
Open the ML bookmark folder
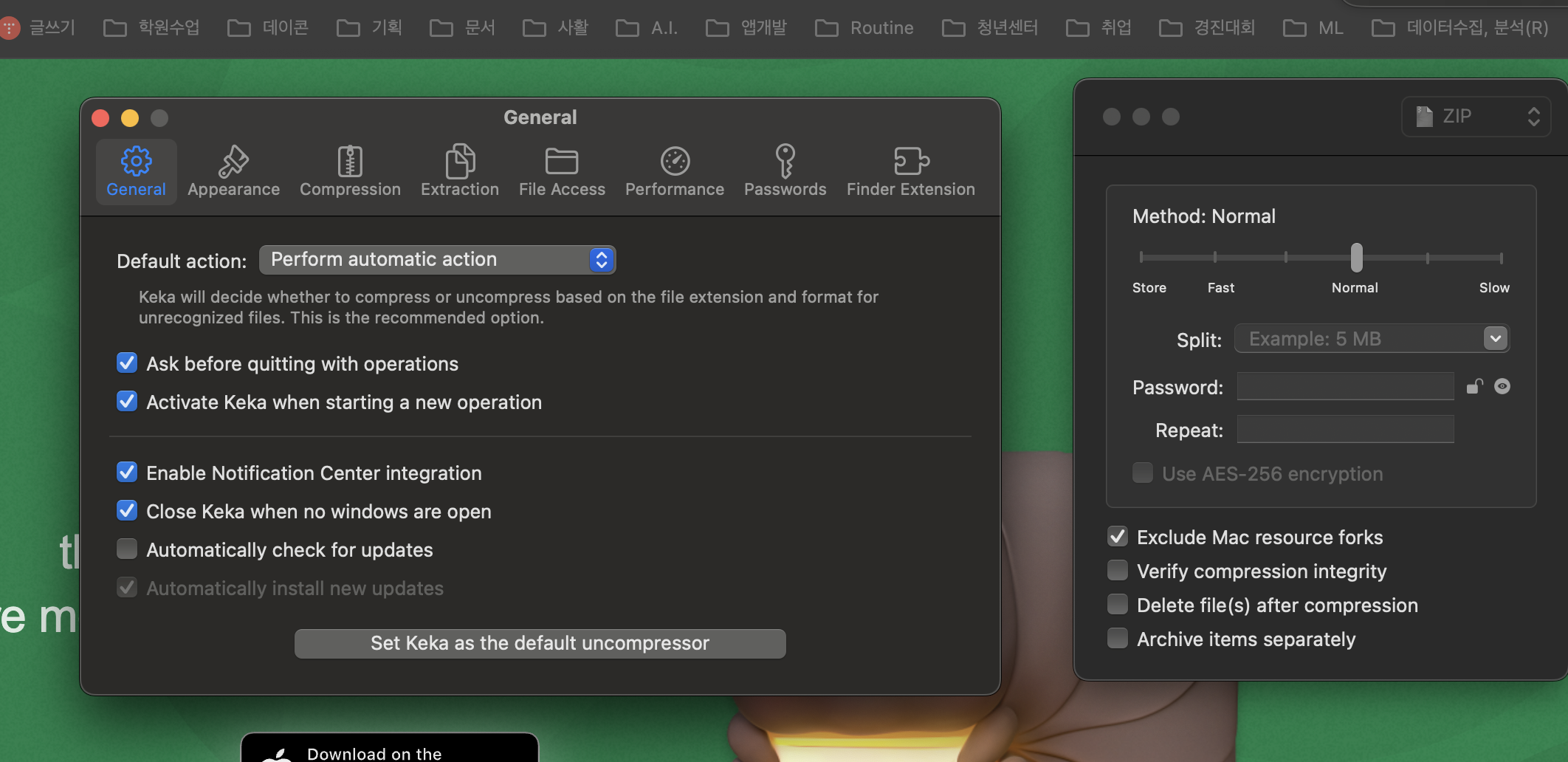[1313, 28]
